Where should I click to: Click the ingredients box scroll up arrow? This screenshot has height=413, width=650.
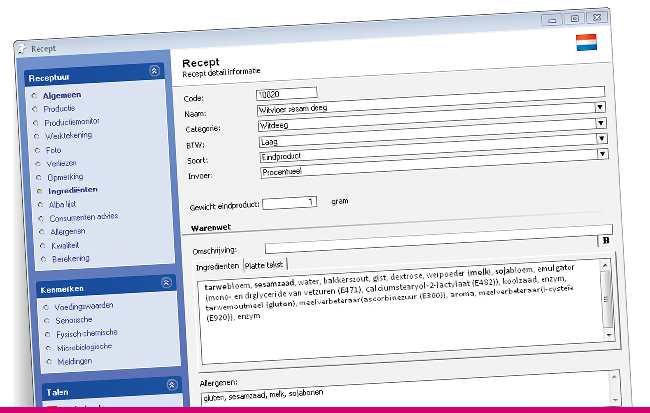point(605,265)
